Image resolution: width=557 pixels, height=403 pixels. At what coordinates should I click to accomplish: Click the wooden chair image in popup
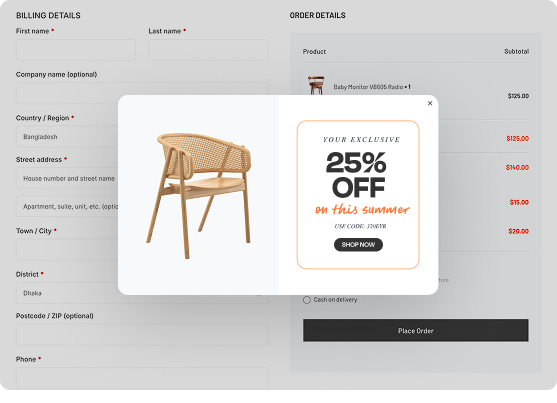click(x=199, y=195)
